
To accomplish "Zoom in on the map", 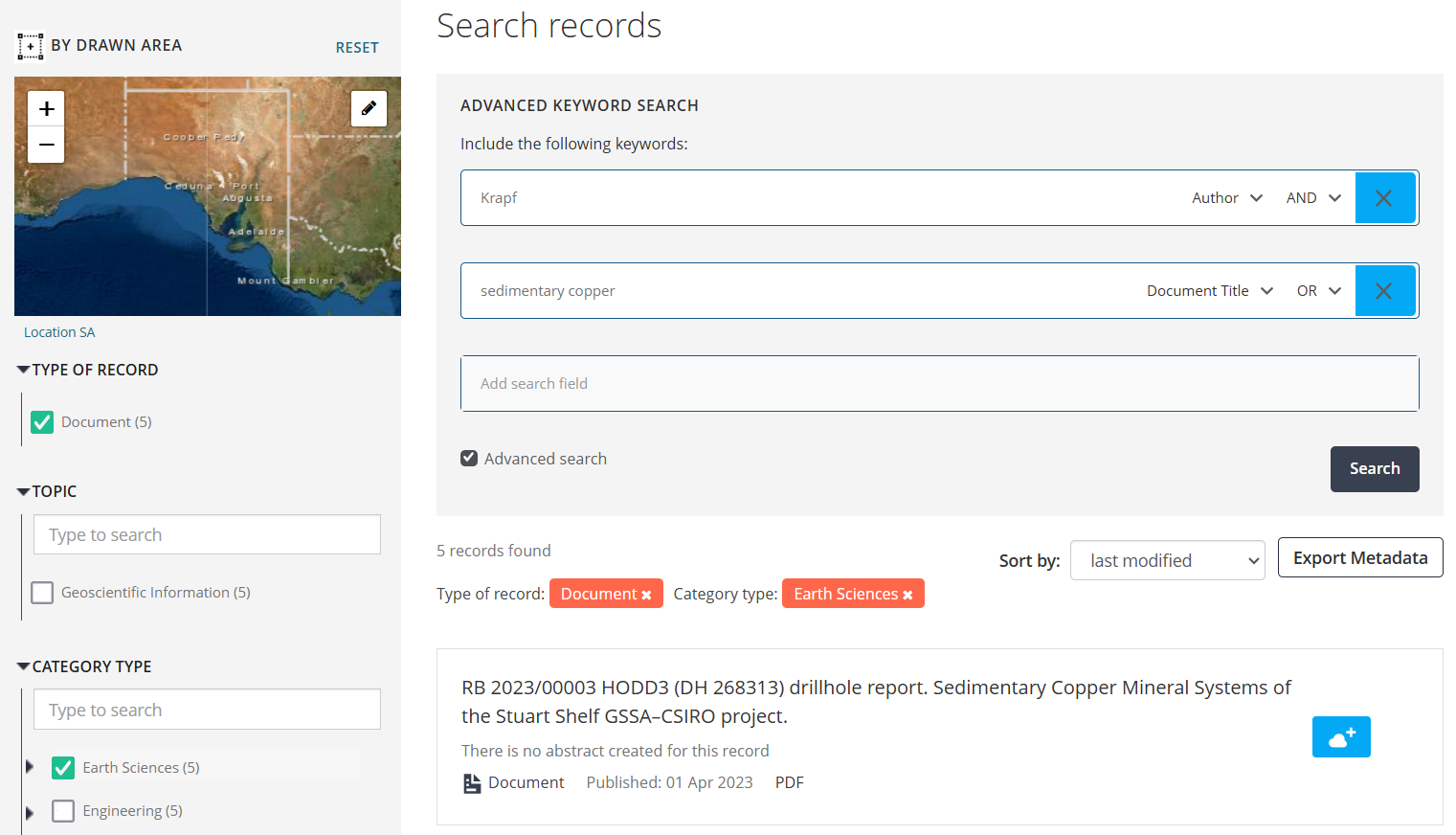I will click(46, 109).
